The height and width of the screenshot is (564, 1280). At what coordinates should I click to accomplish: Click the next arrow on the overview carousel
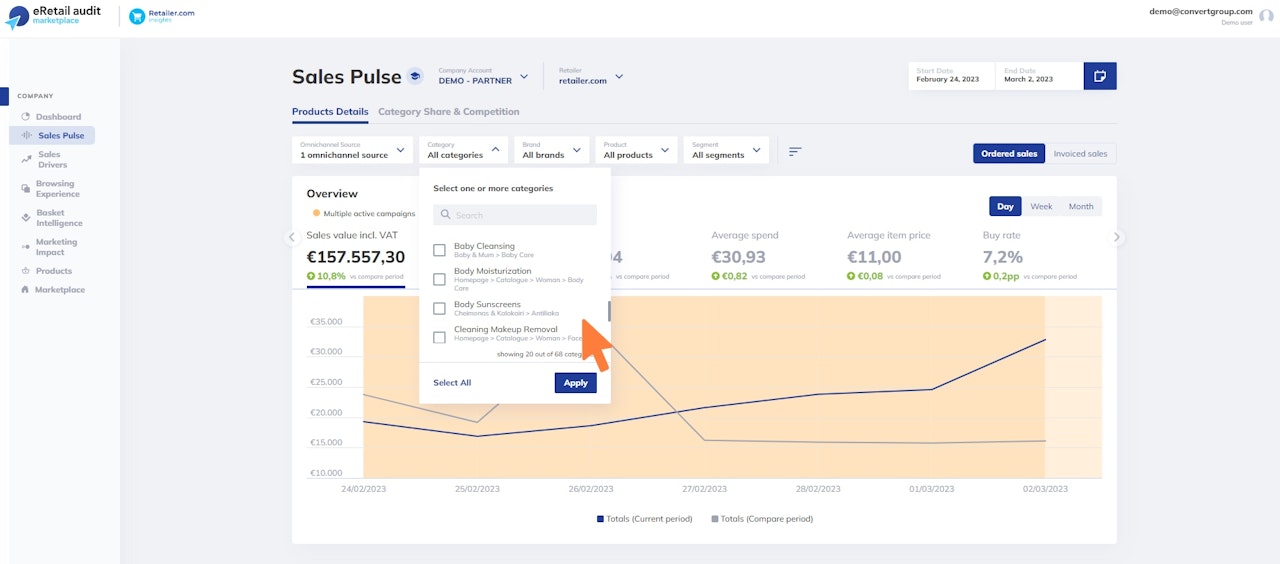1118,237
